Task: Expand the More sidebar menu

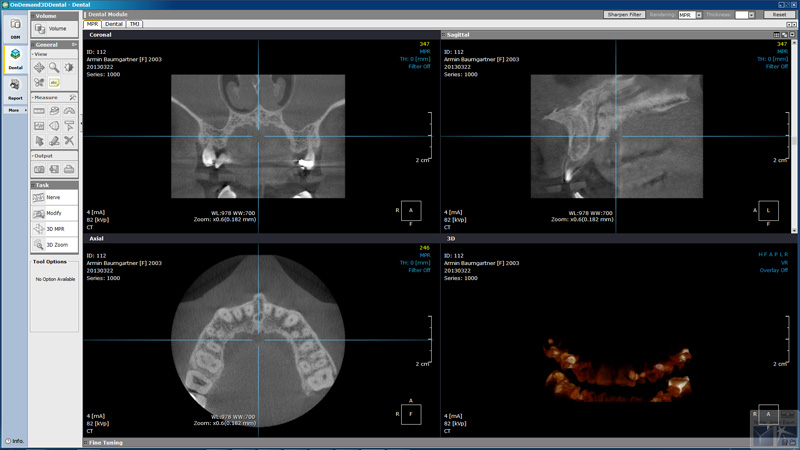Action: [x=15, y=110]
